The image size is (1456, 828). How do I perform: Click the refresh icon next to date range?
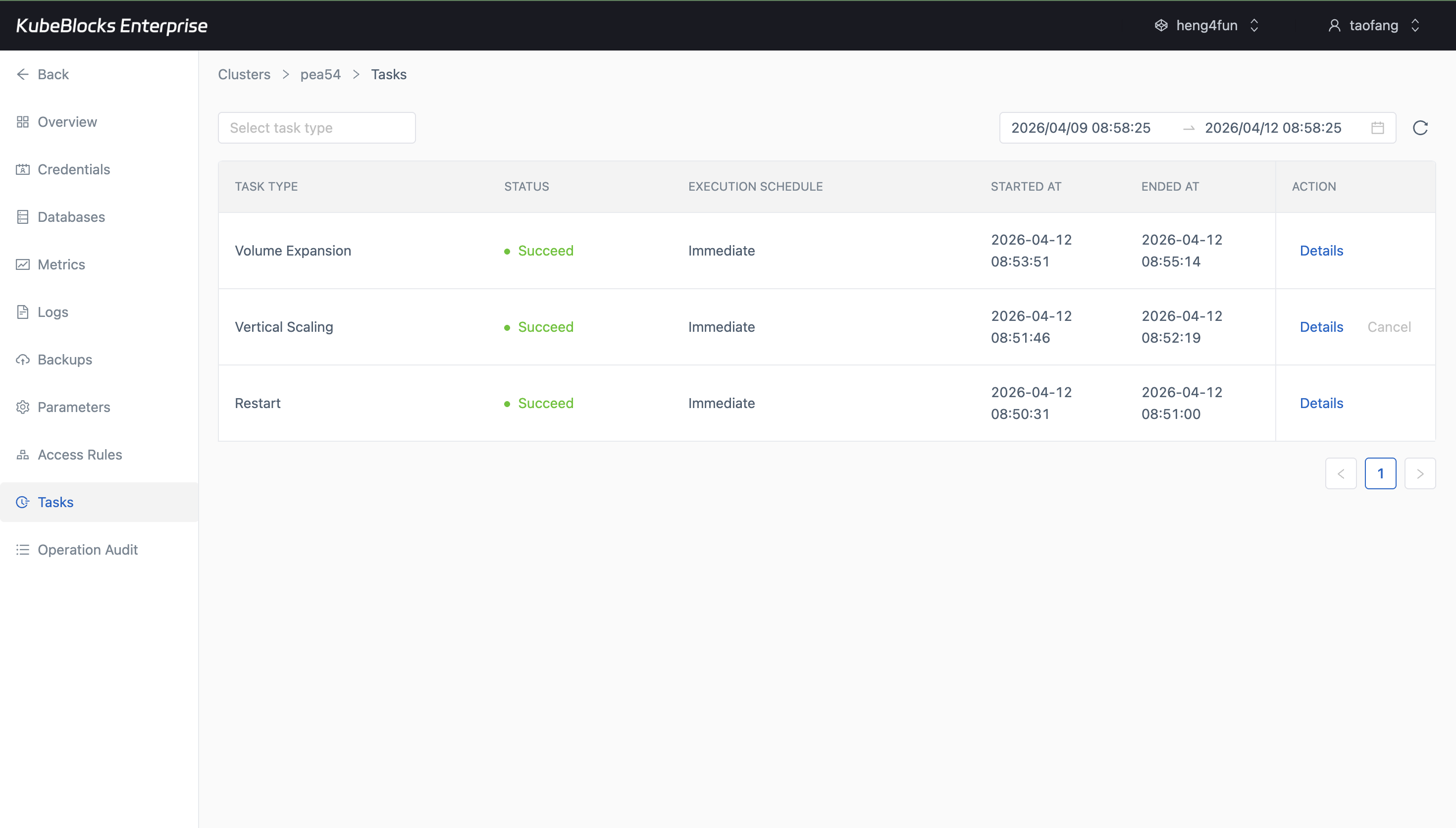click(x=1420, y=127)
